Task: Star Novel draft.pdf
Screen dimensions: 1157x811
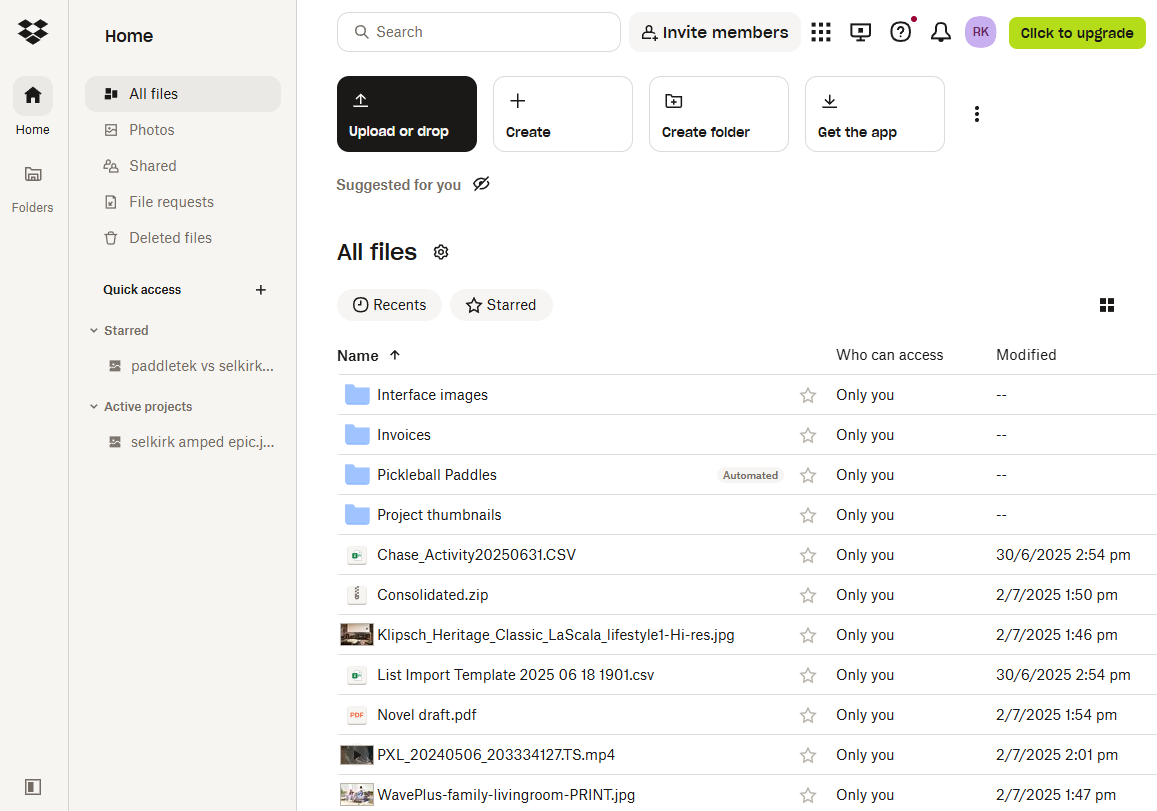Action: tap(808, 715)
